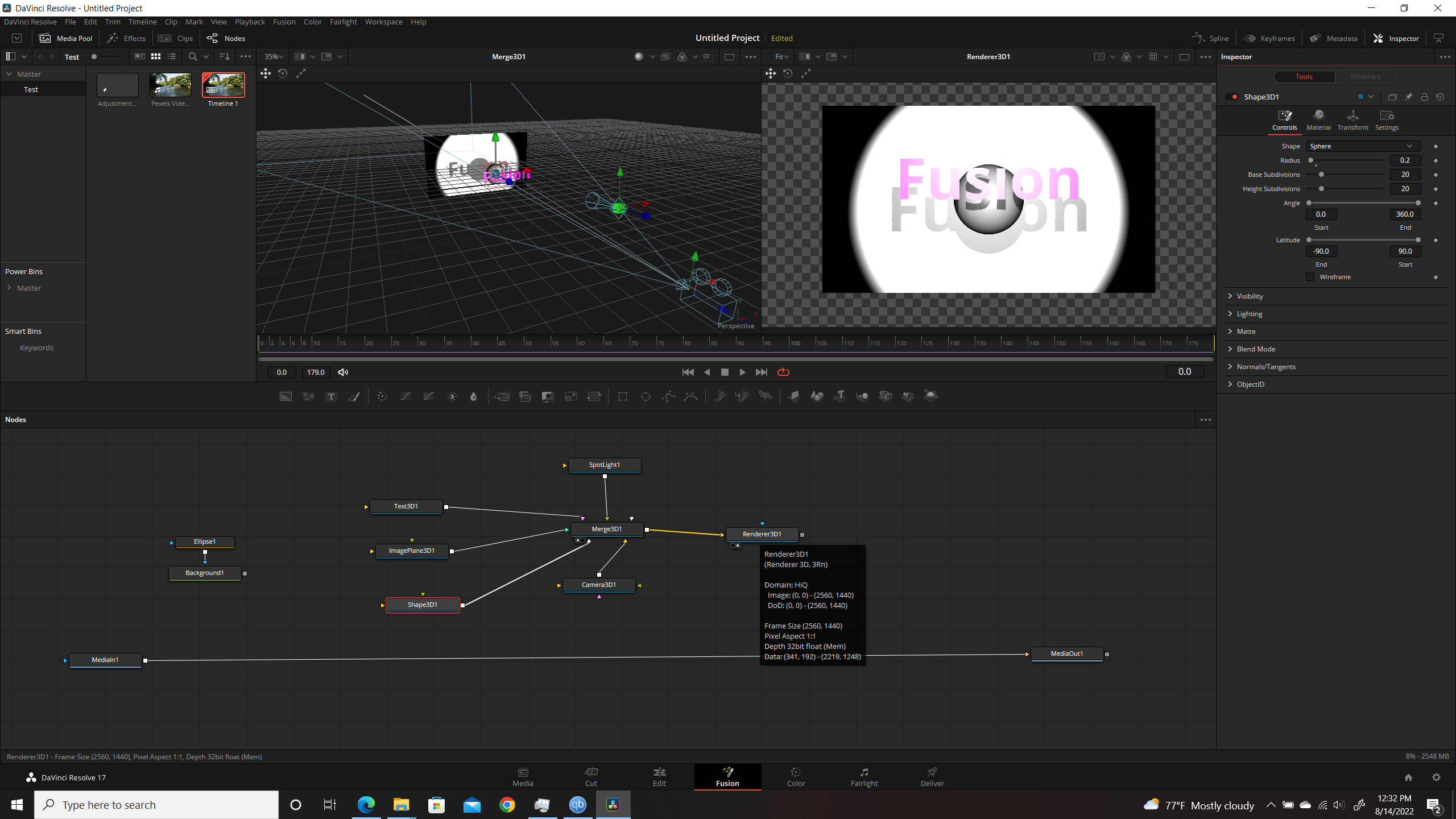This screenshot has width=1456, height=819.
Task: Collapse the Master bin in the Media Pool
Action: [9, 74]
